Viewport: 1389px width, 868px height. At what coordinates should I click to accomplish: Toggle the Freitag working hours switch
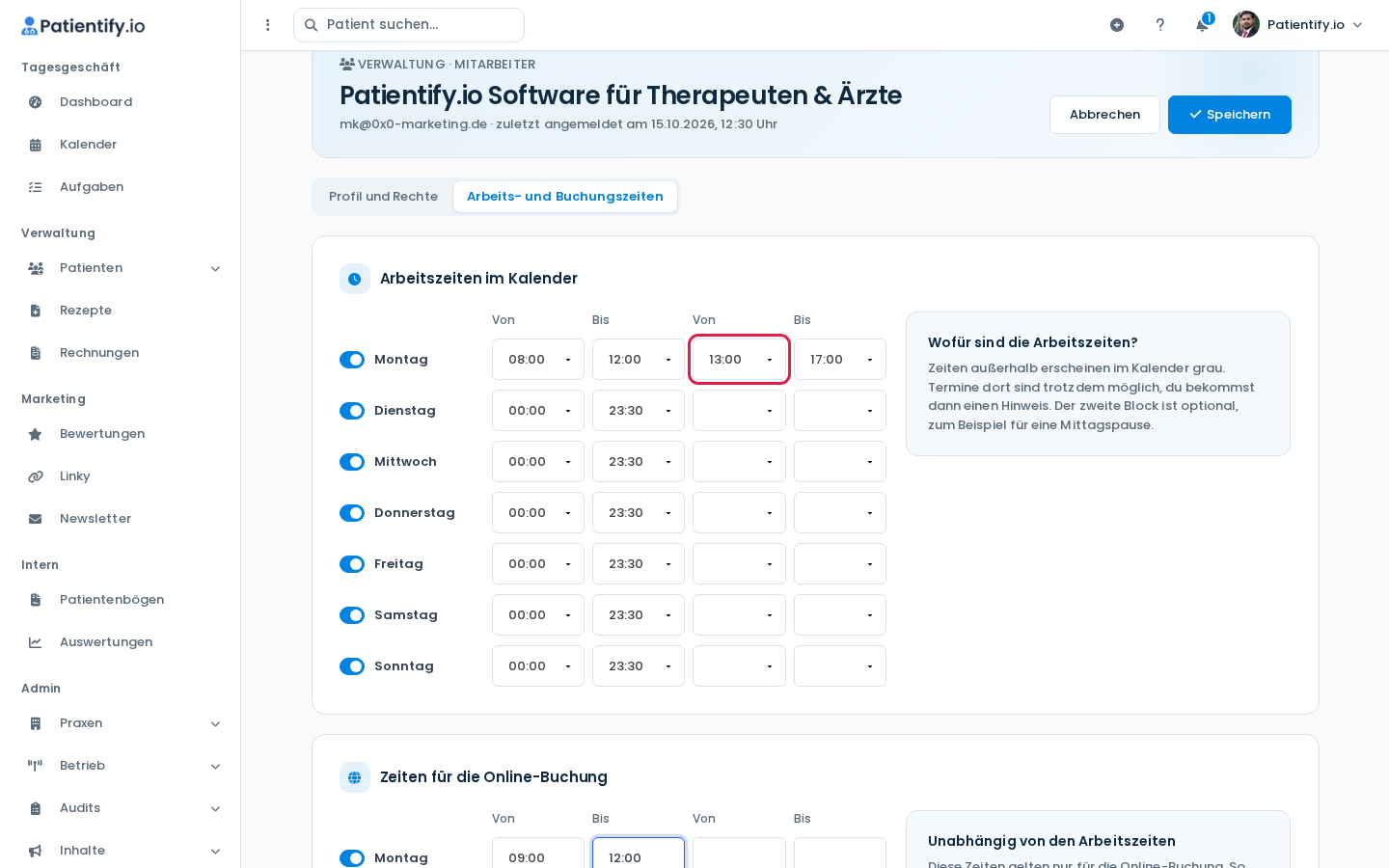click(352, 564)
